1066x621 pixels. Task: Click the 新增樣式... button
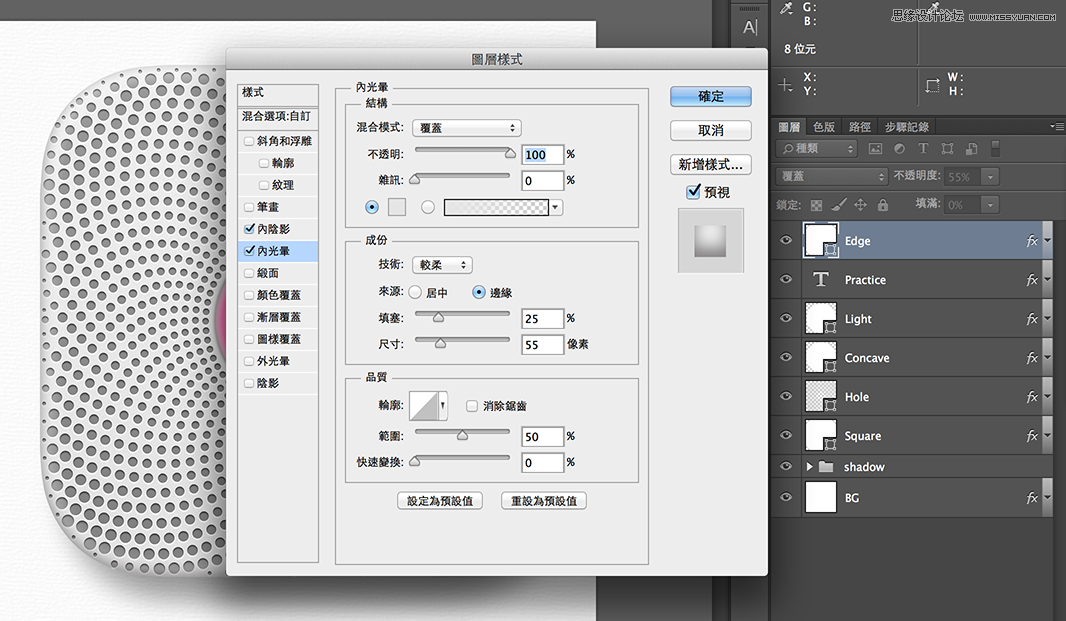point(710,164)
